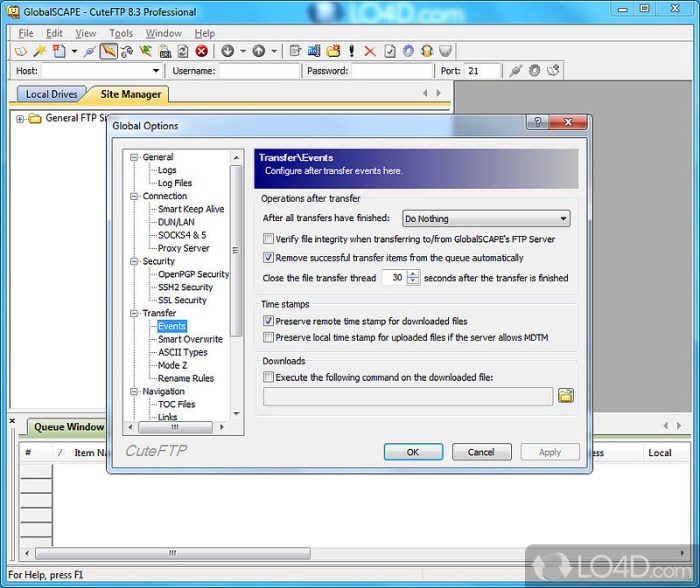700x588 pixels.
Task: Click the question mark help button in dialog
Action: tap(538, 122)
